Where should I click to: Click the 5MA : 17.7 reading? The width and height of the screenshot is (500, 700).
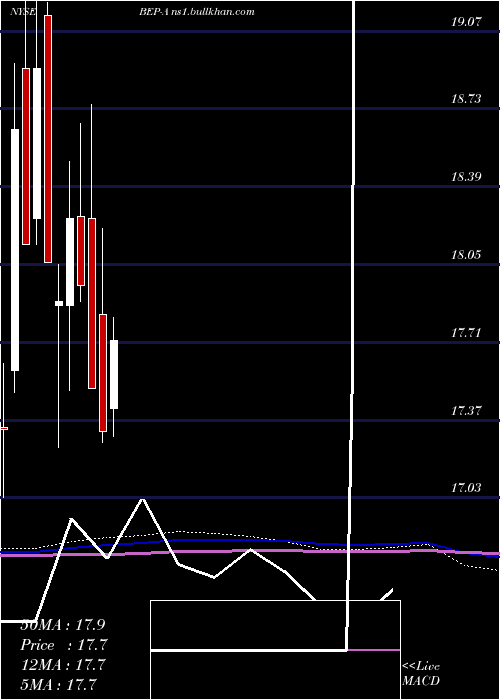[x=59, y=684]
